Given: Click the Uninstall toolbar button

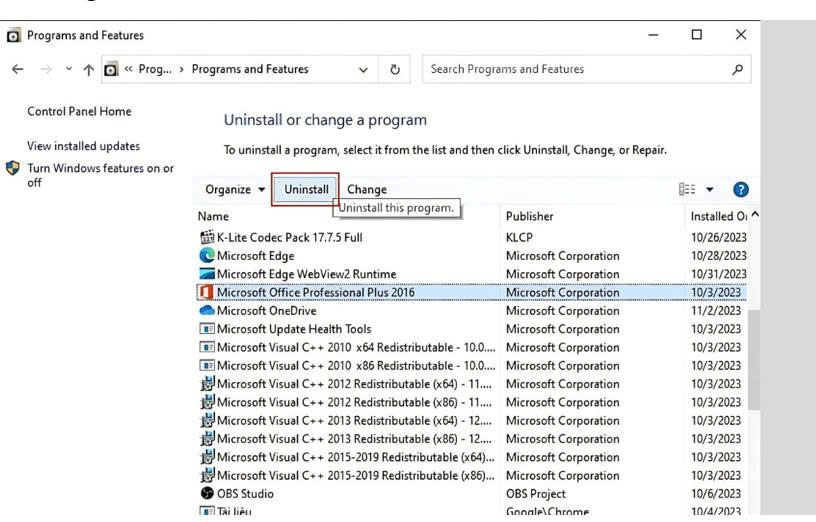Looking at the screenshot, I should point(306,189).
